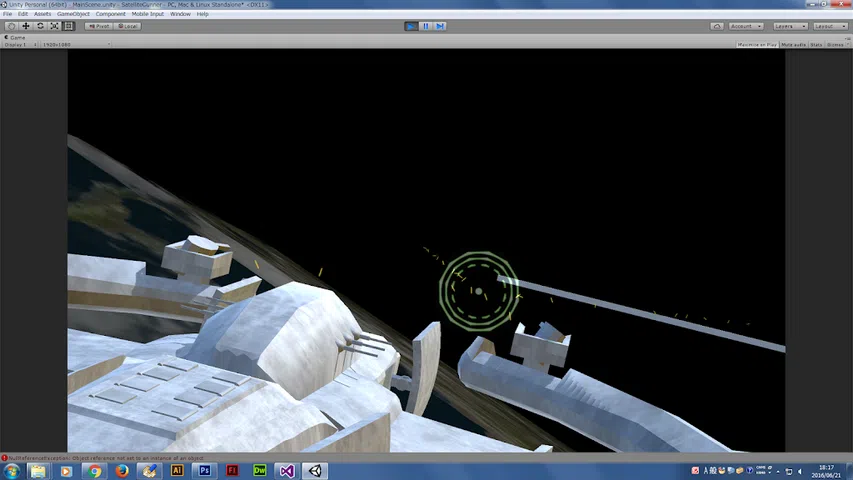Open Adobe Illustrator from taskbar
The image size is (853, 480).
click(177, 471)
